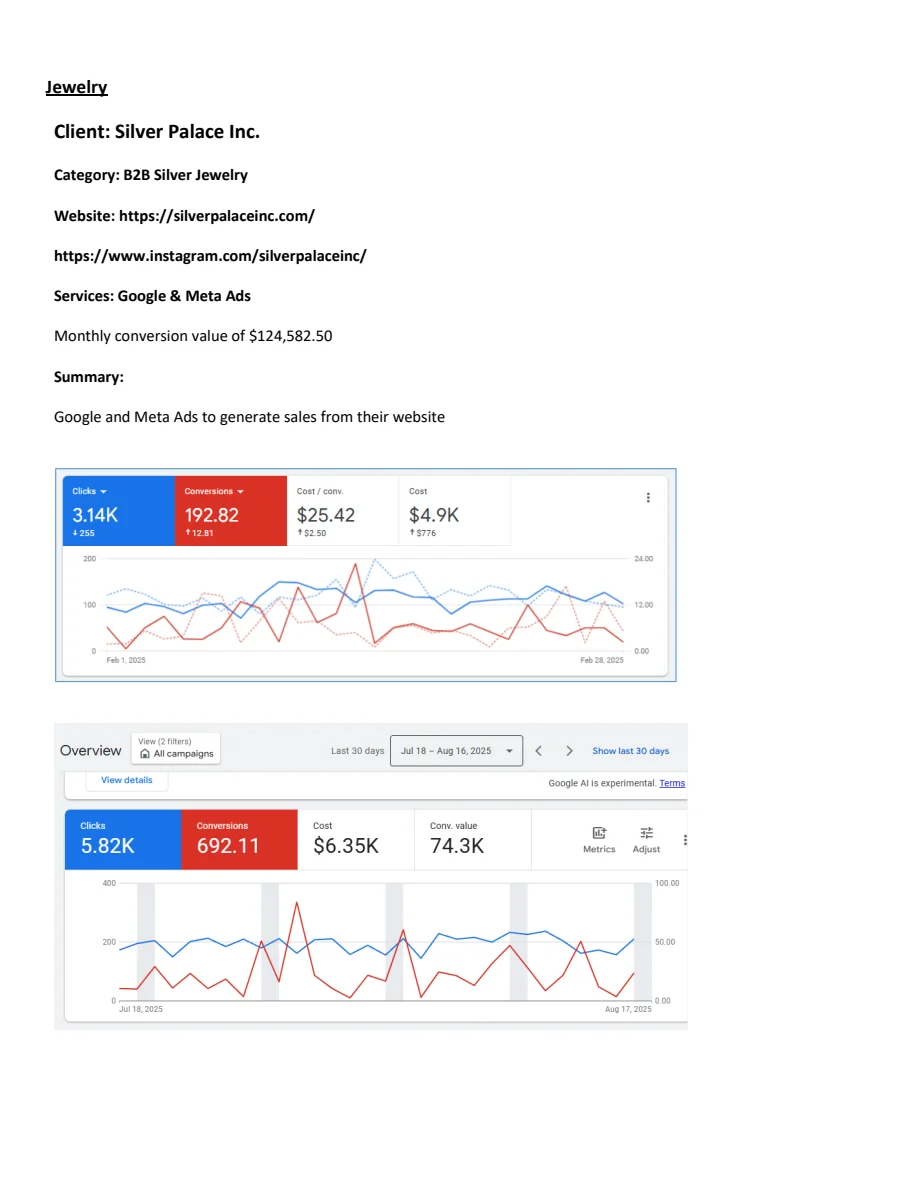The image size is (918, 1188).
Task: Select the Cost $4.9K metric card
Action: [454, 511]
